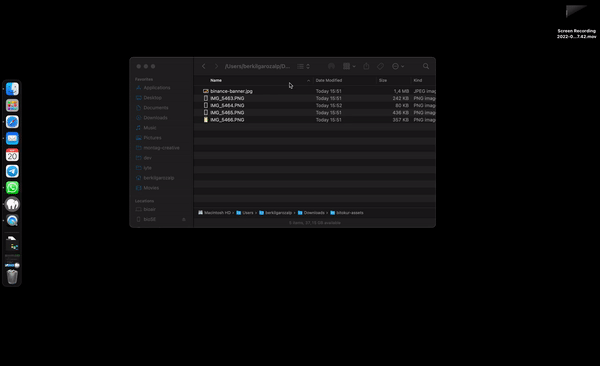The width and height of the screenshot is (600, 366).
Task: Open Pictures in Finder sidebar
Action: pyautogui.click(x=152, y=137)
